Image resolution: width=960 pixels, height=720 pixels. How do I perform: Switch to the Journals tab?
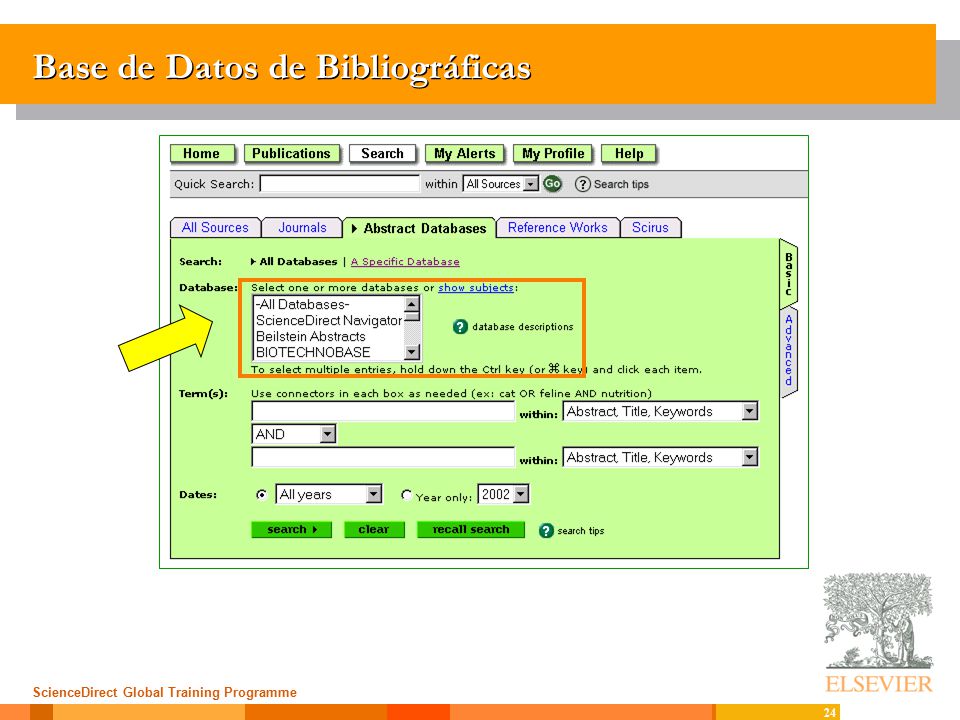[302, 228]
